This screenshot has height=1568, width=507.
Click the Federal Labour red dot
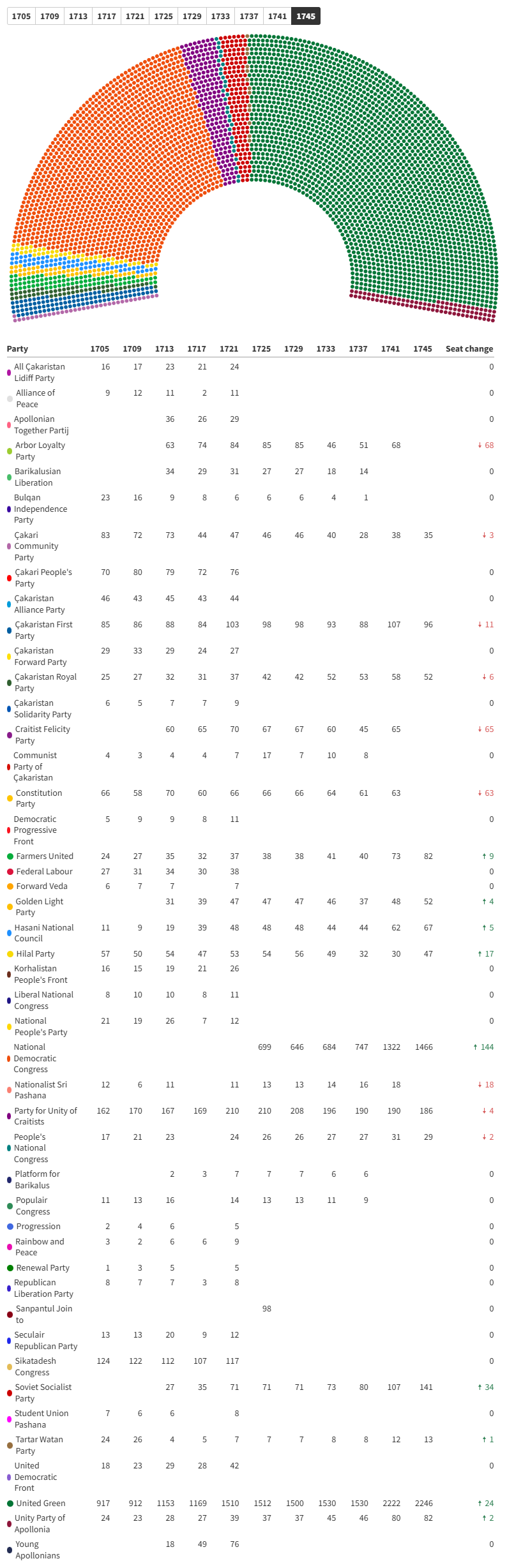coord(10,871)
